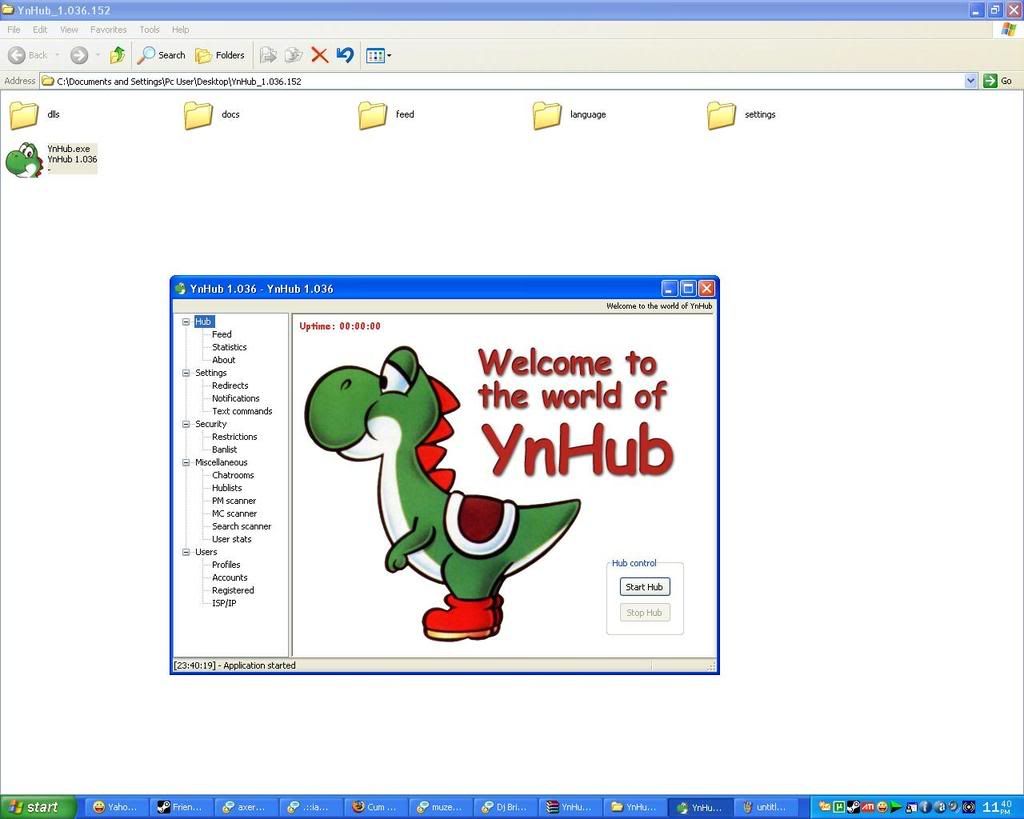Switch to the untitl... taskbar window
Screen dimensions: 1024x819
click(765, 807)
